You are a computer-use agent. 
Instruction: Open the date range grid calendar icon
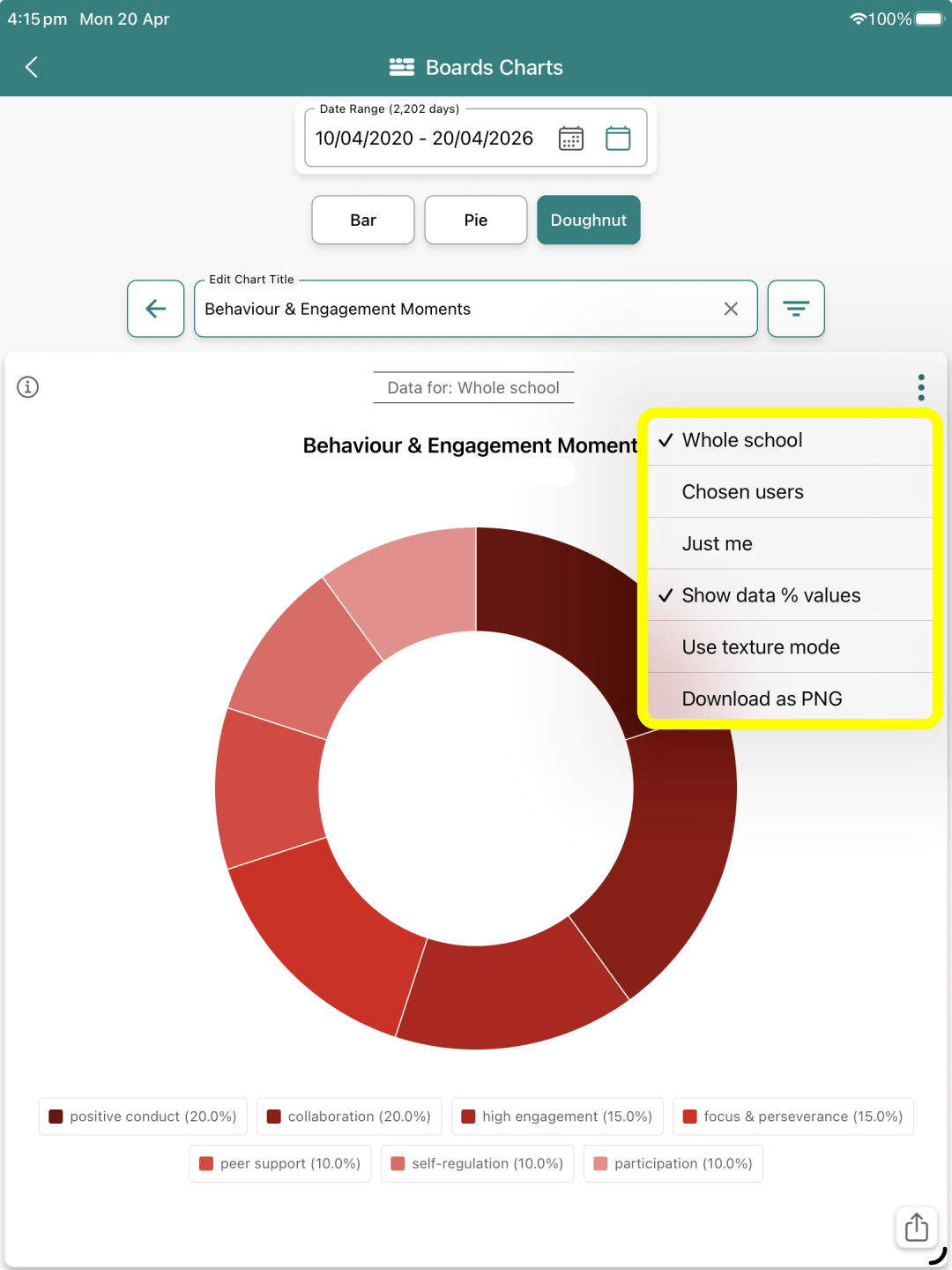[571, 138]
